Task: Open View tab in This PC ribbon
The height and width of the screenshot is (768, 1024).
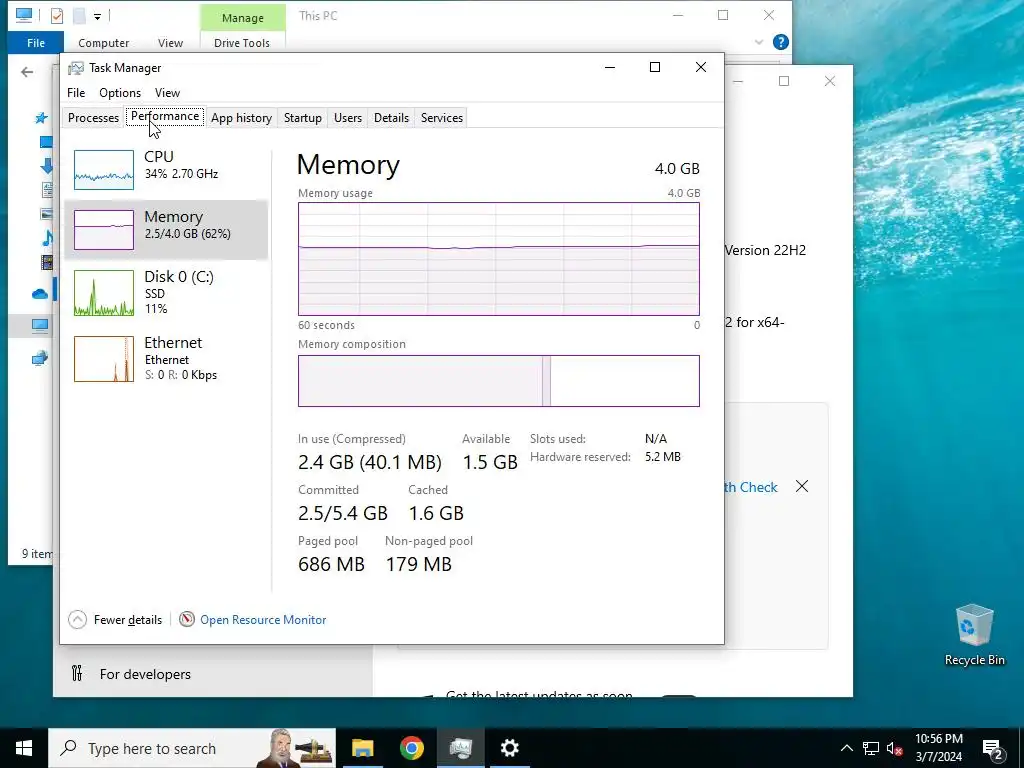Action: pyautogui.click(x=170, y=43)
